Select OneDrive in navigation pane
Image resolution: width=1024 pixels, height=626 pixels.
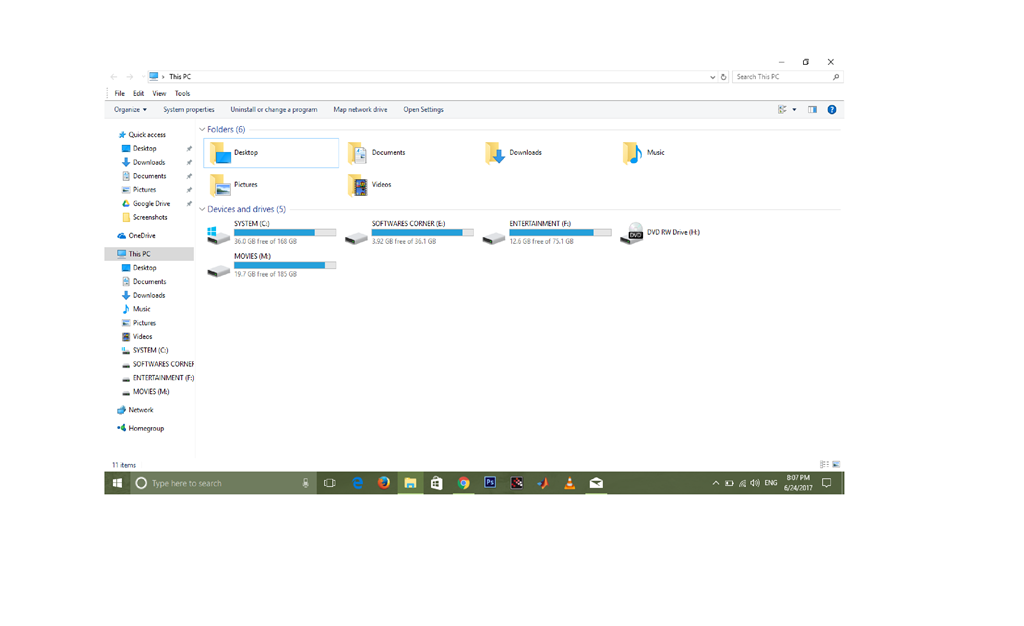coord(142,236)
